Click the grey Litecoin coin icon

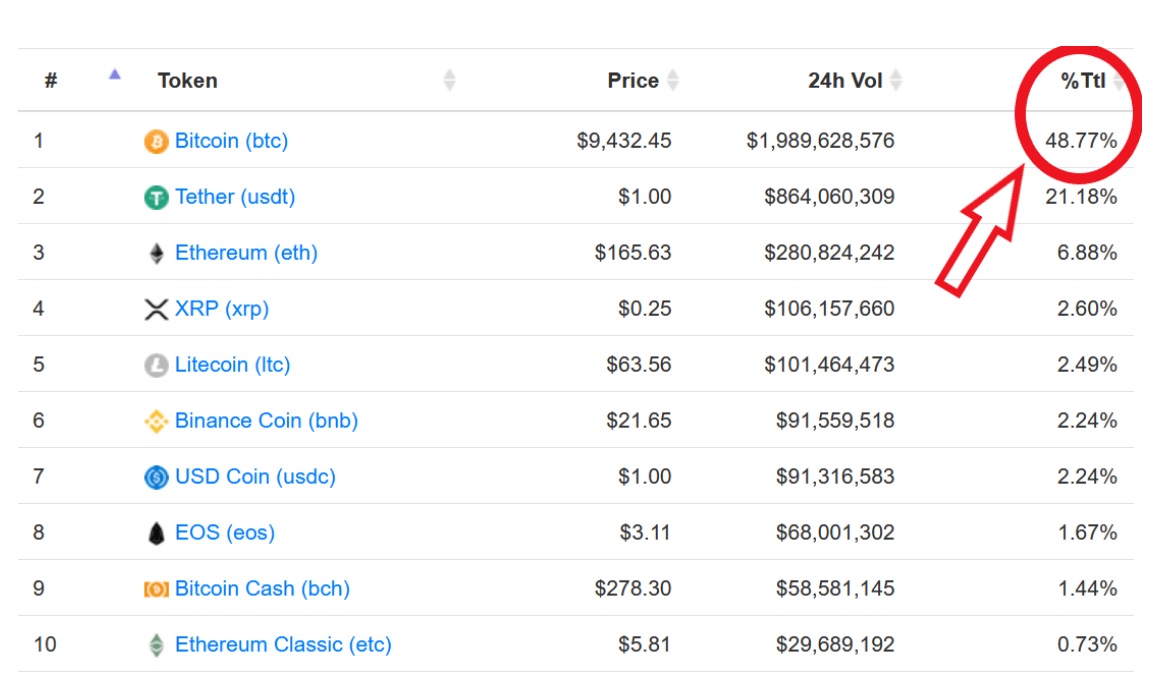coord(156,366)
